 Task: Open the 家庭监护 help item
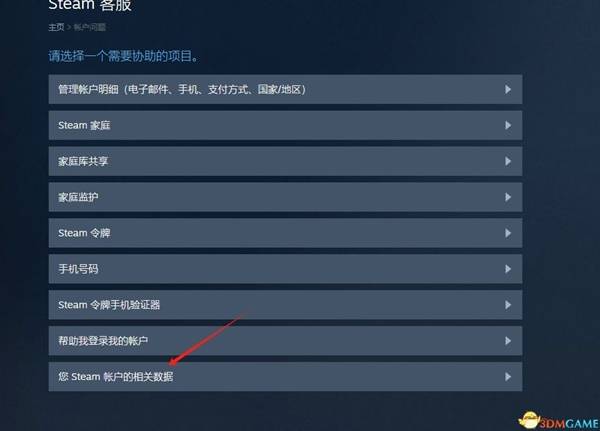click(285, 197)
